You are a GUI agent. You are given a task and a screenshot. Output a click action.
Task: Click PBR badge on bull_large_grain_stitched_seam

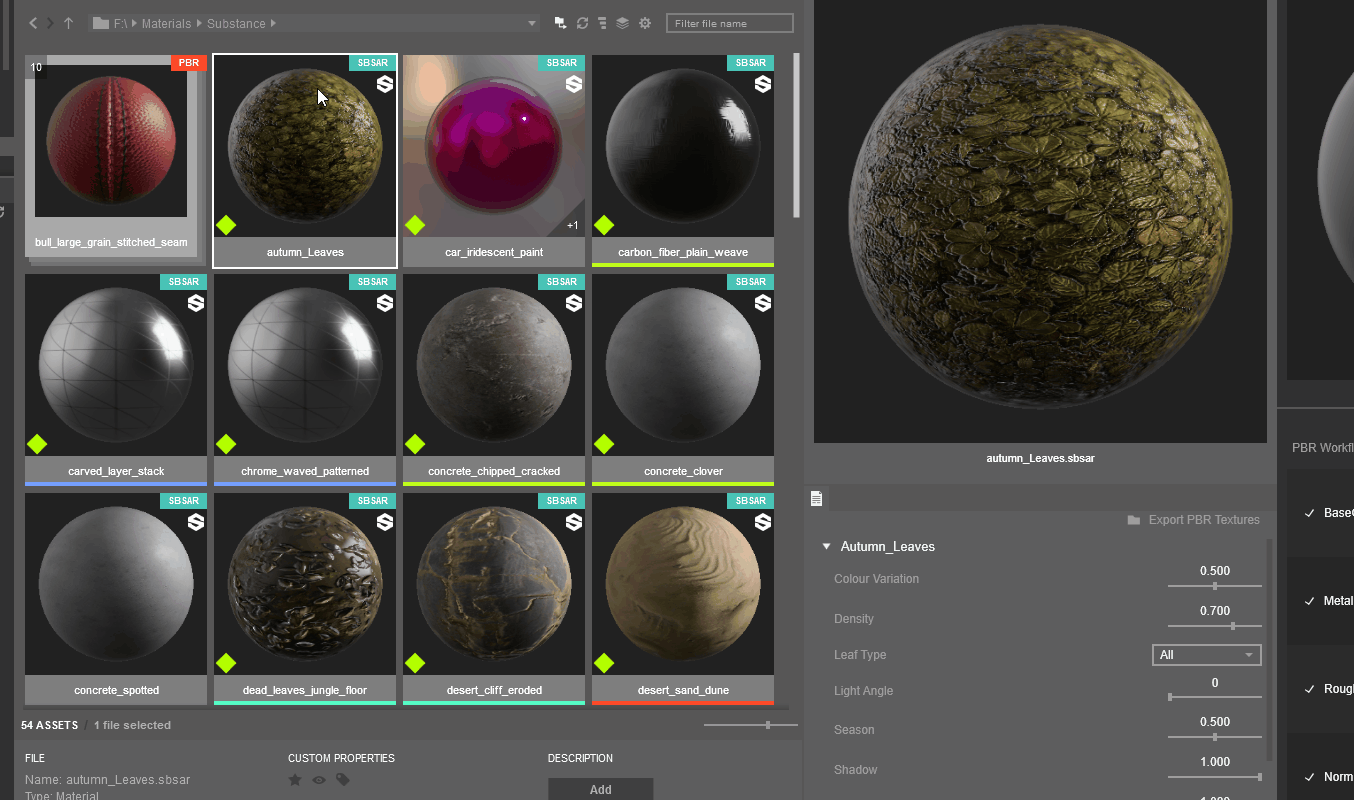click(x=188, y=63)
